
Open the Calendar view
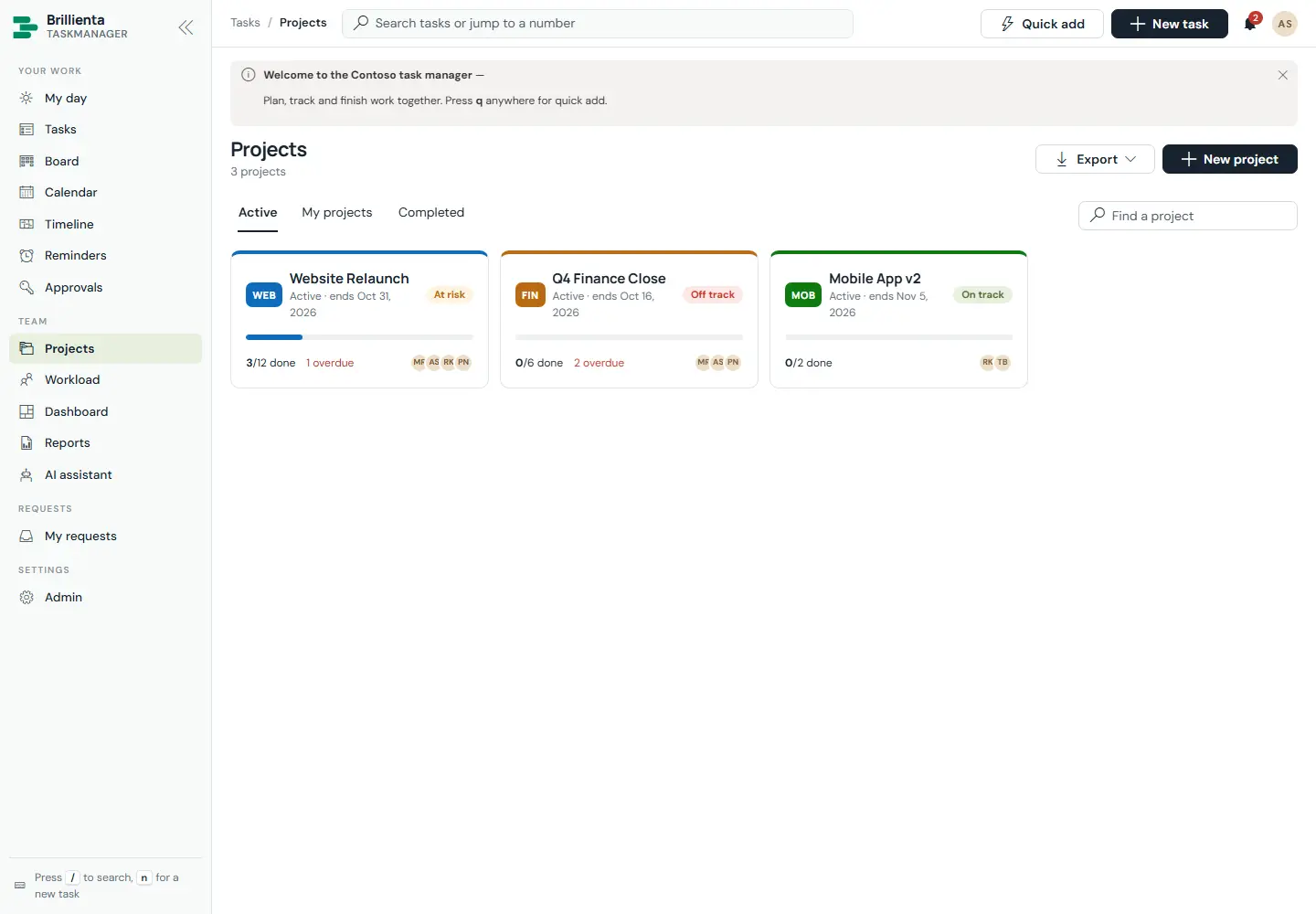tap(105, 192)
